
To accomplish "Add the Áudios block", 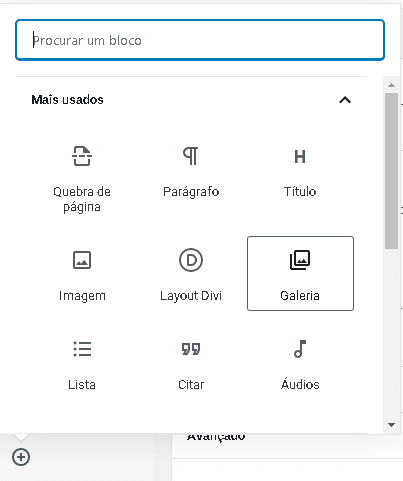I will 300,364.
